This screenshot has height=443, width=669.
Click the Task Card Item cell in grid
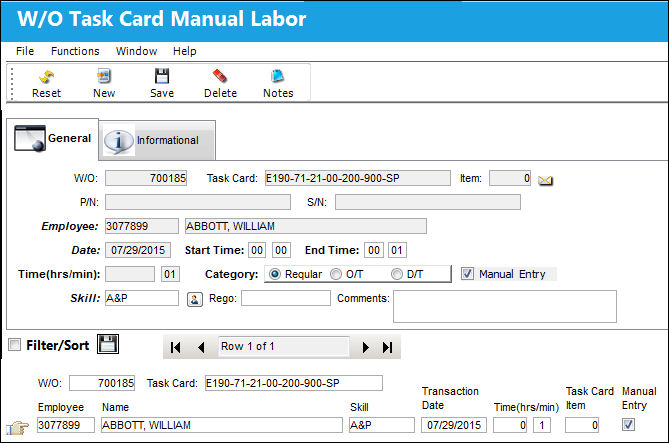tap(582, 425)
